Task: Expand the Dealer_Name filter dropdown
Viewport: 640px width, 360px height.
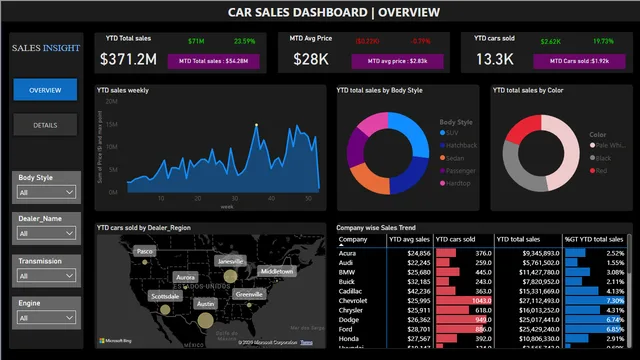Action: (46, 233)
